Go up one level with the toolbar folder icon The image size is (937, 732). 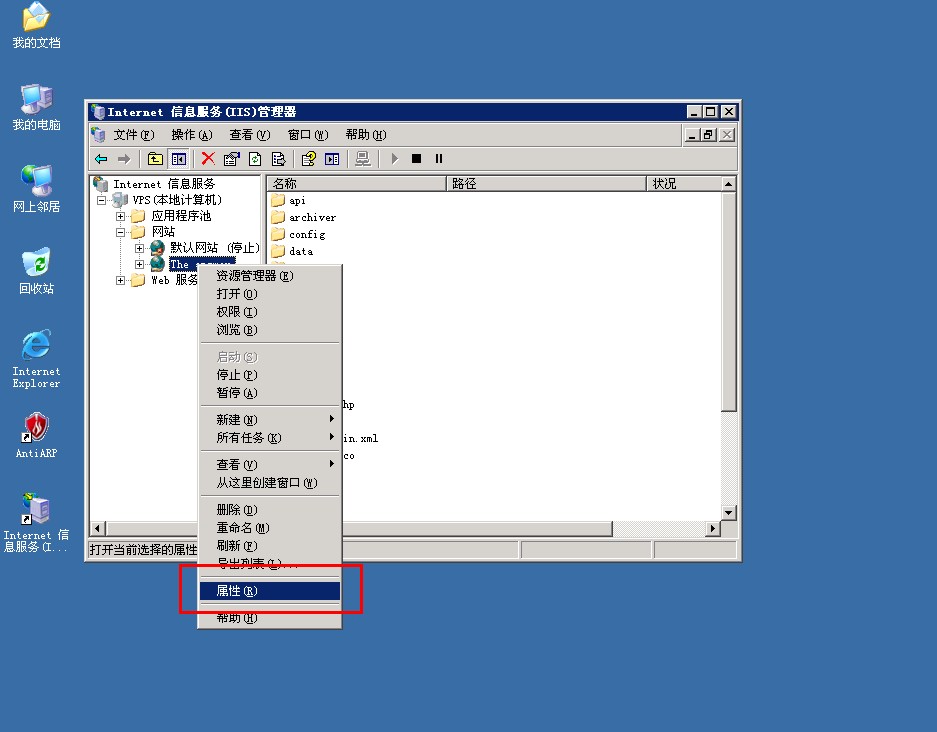pos(155,159)
